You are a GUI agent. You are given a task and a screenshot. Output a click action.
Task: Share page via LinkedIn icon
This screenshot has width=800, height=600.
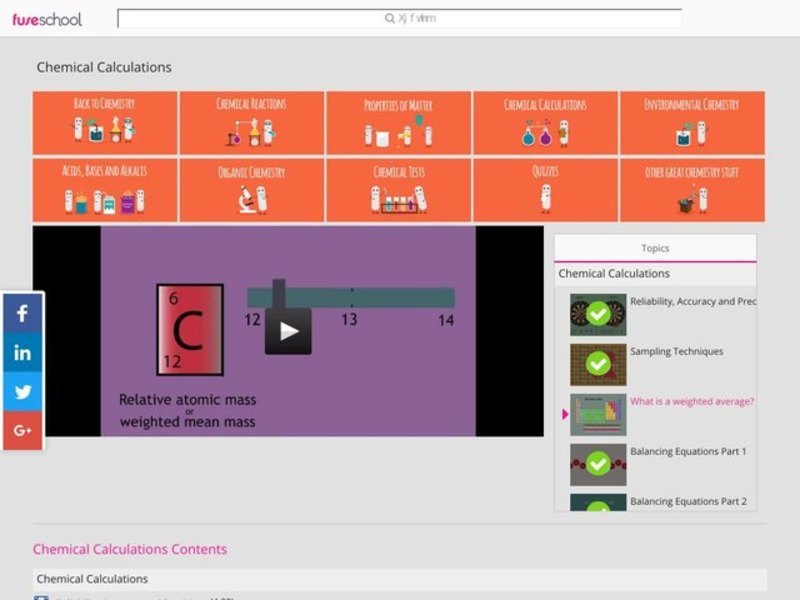[22, 352]
